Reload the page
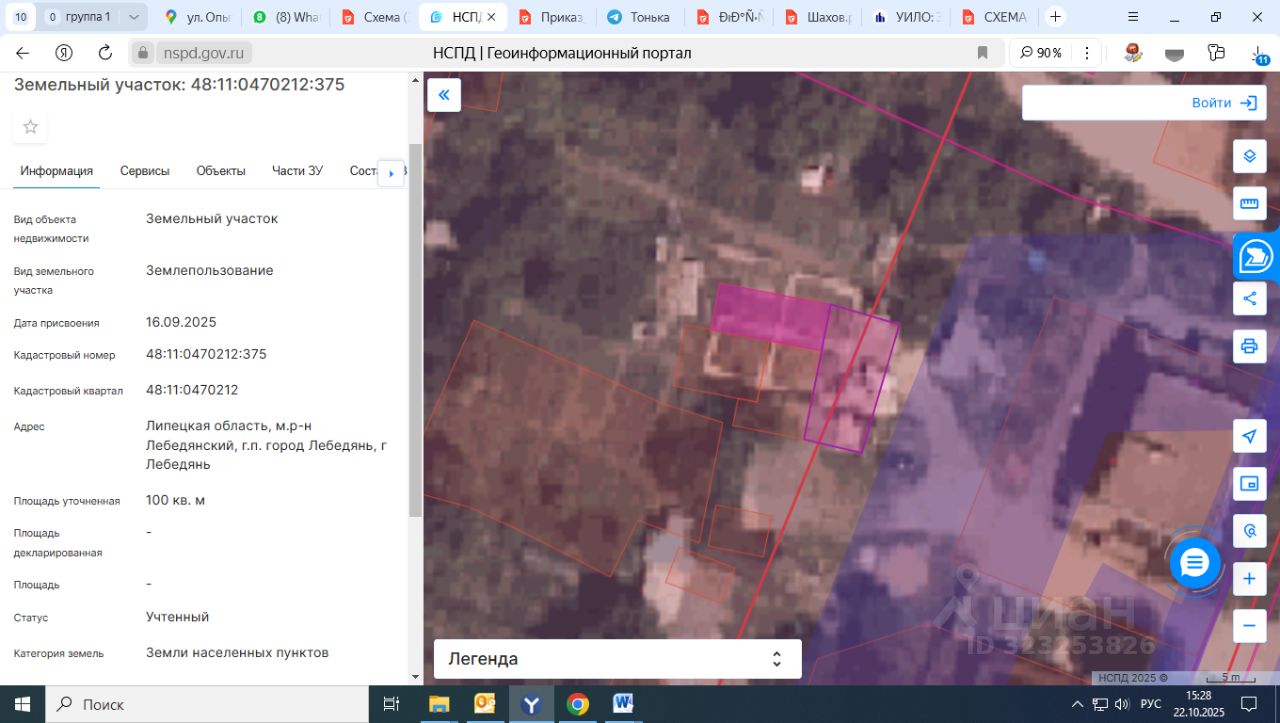The image size is (1280, 723). 105,53
